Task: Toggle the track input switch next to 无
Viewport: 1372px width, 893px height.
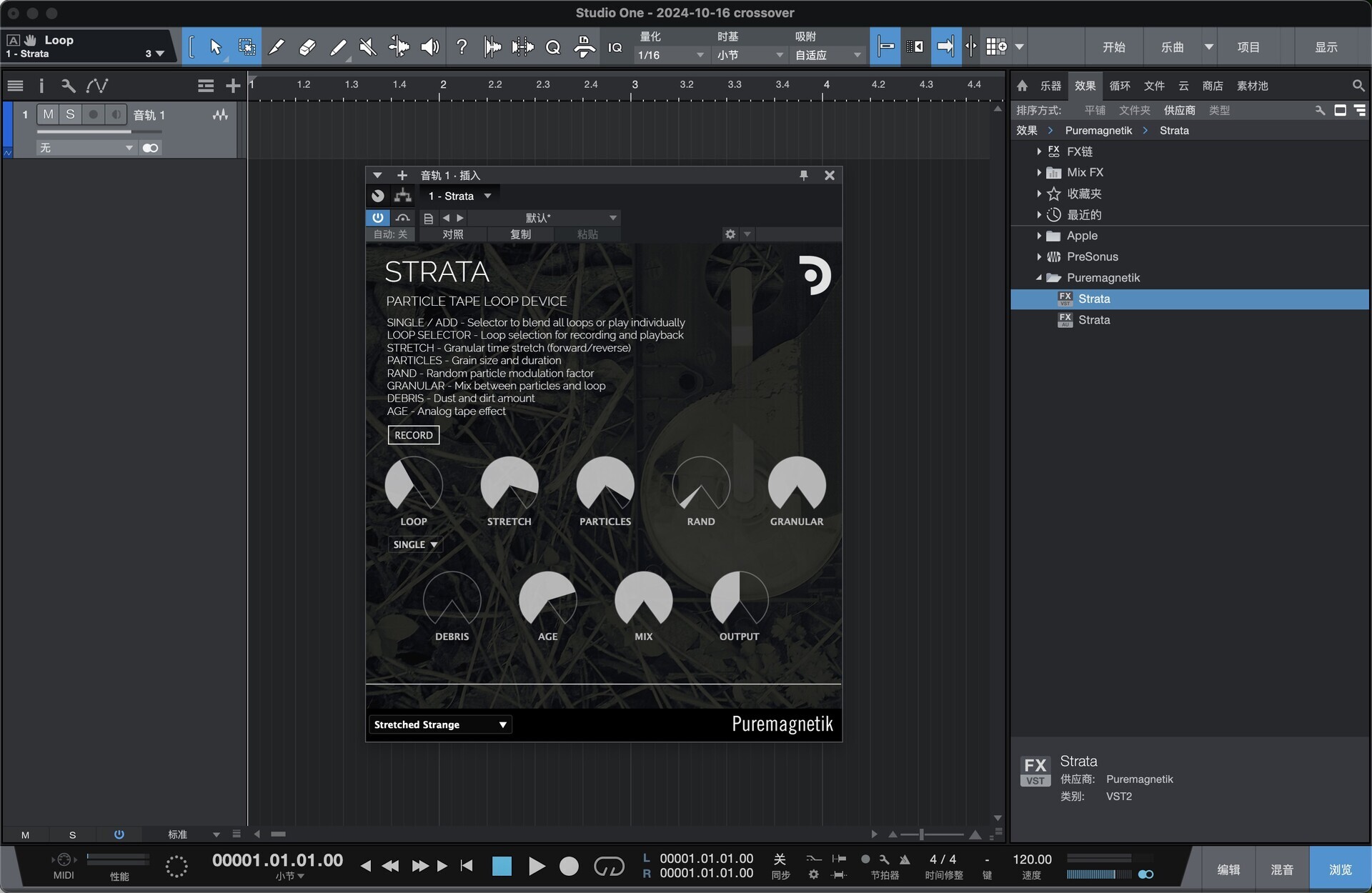Action: (x=150, y=148)
